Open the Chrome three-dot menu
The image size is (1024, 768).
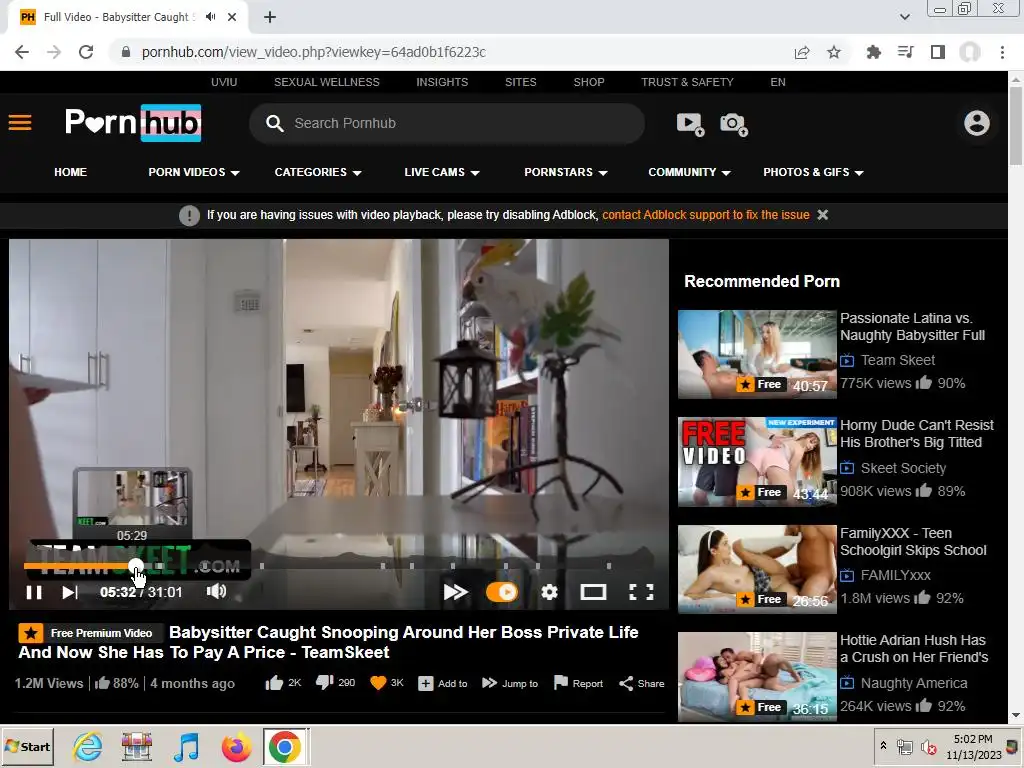point(1002,52)
